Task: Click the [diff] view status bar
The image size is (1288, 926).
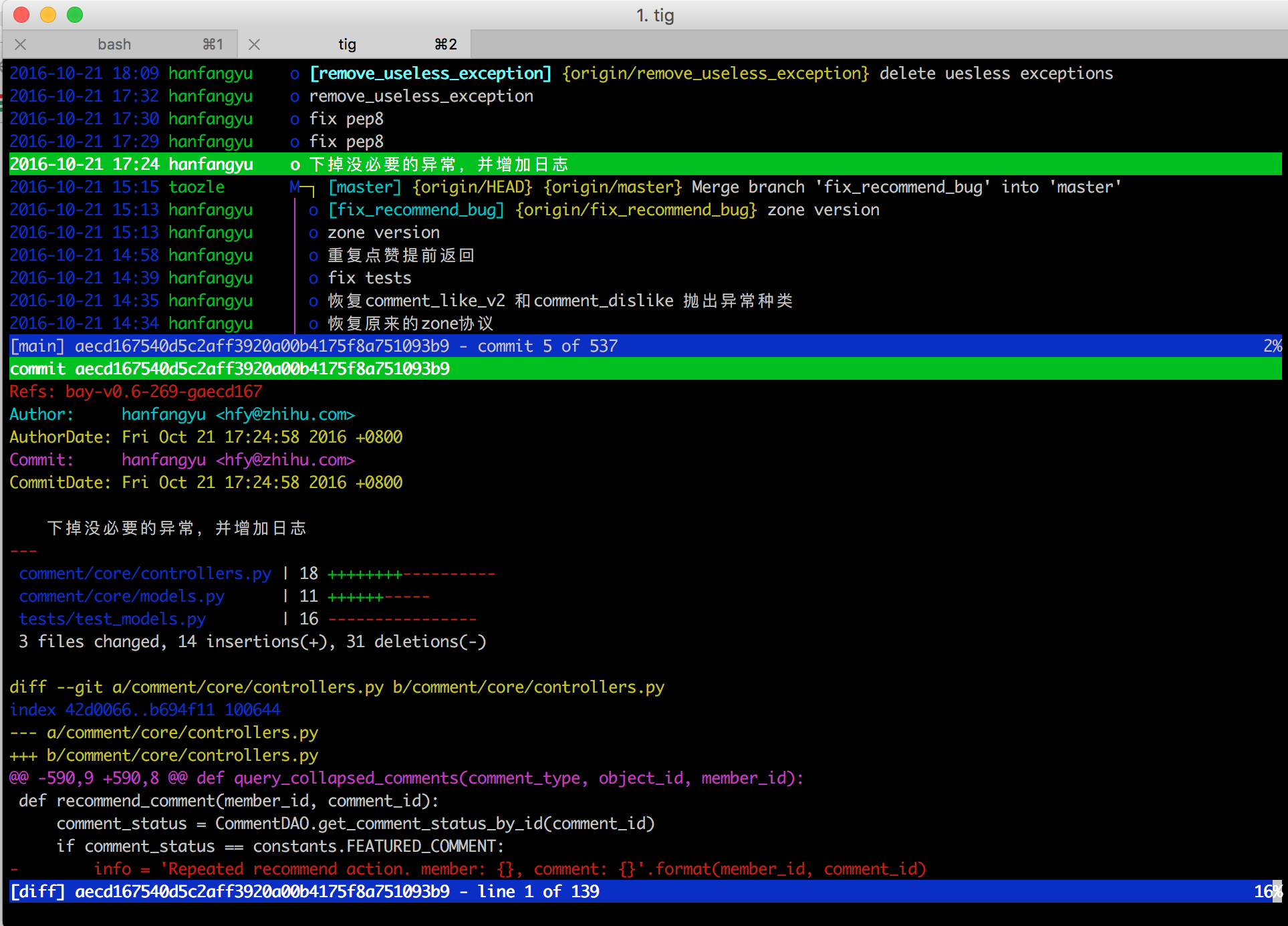Action: 642,892
